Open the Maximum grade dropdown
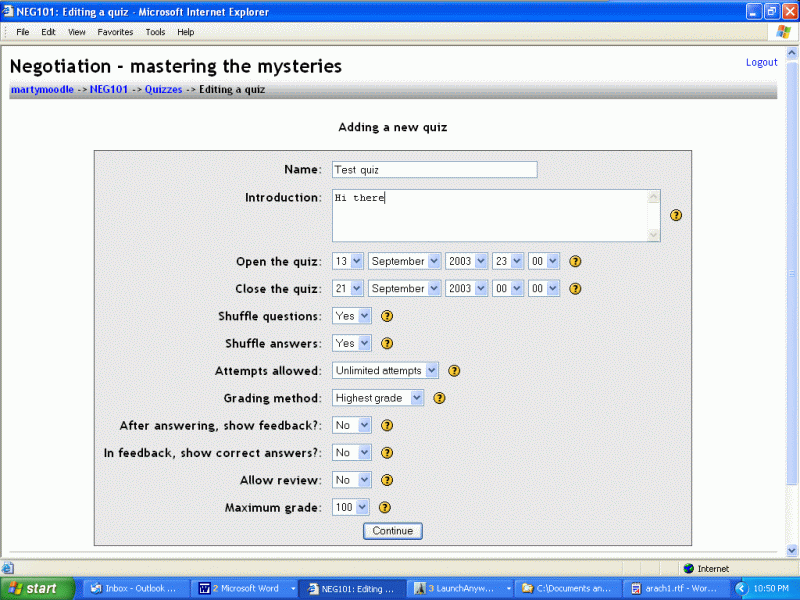800x600 pixels. click(350, 507)
